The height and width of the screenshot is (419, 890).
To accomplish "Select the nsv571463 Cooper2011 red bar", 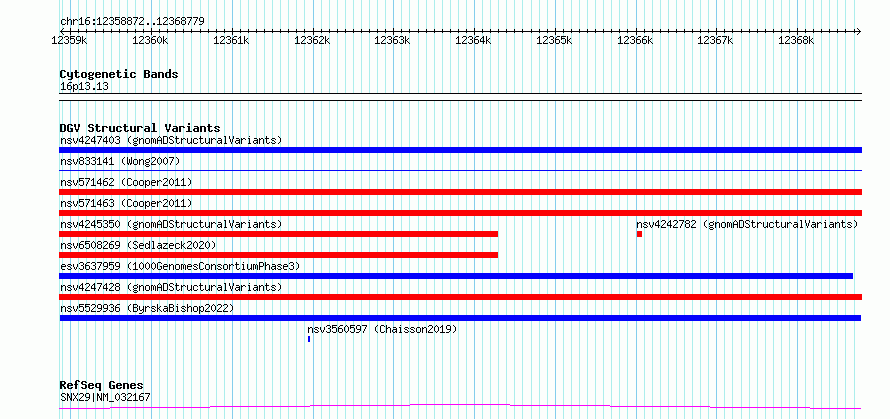I will (460, 213).
